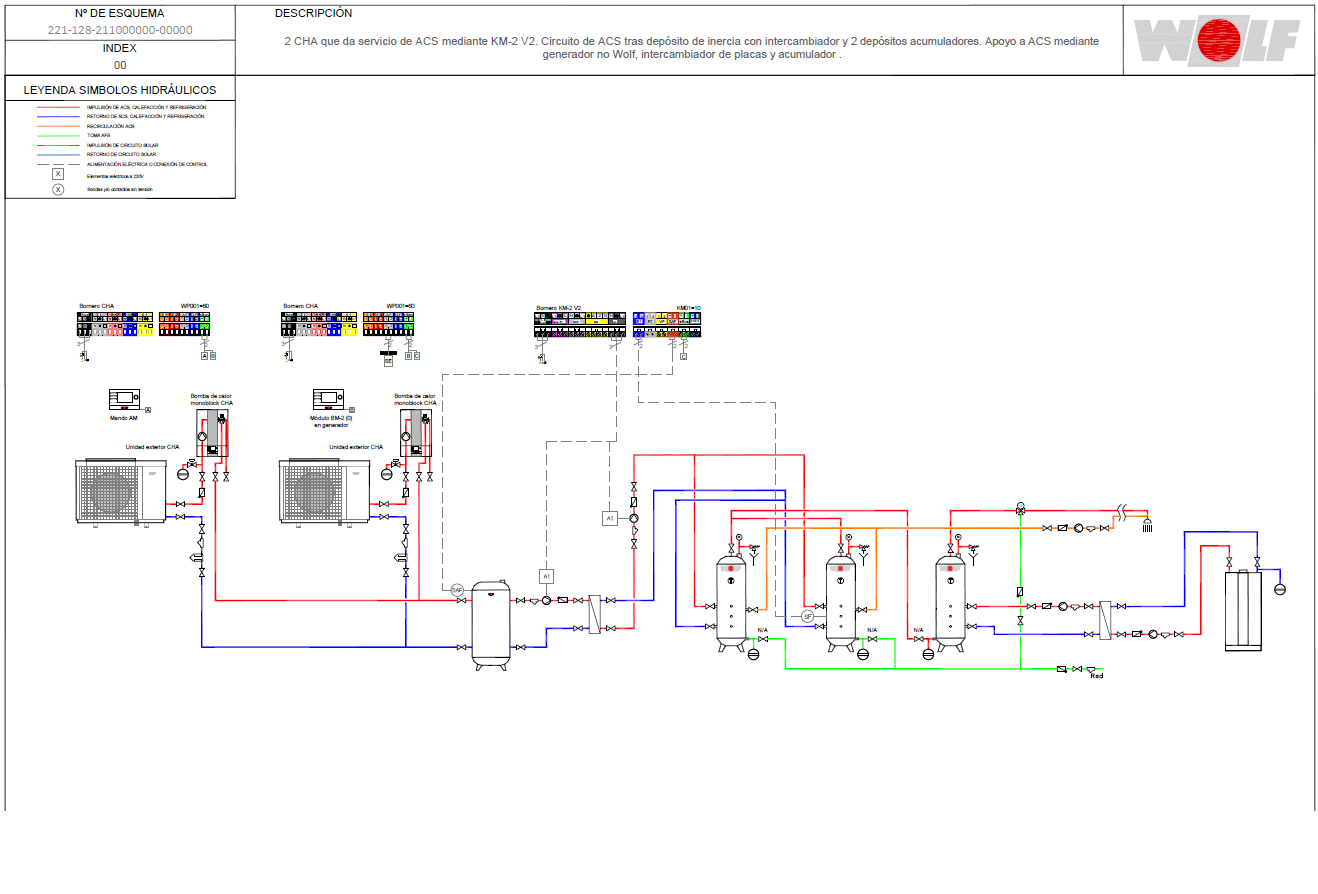Click the recirculation pump on orange line
Screen dimensions: 1318x894
[1079, 528]
